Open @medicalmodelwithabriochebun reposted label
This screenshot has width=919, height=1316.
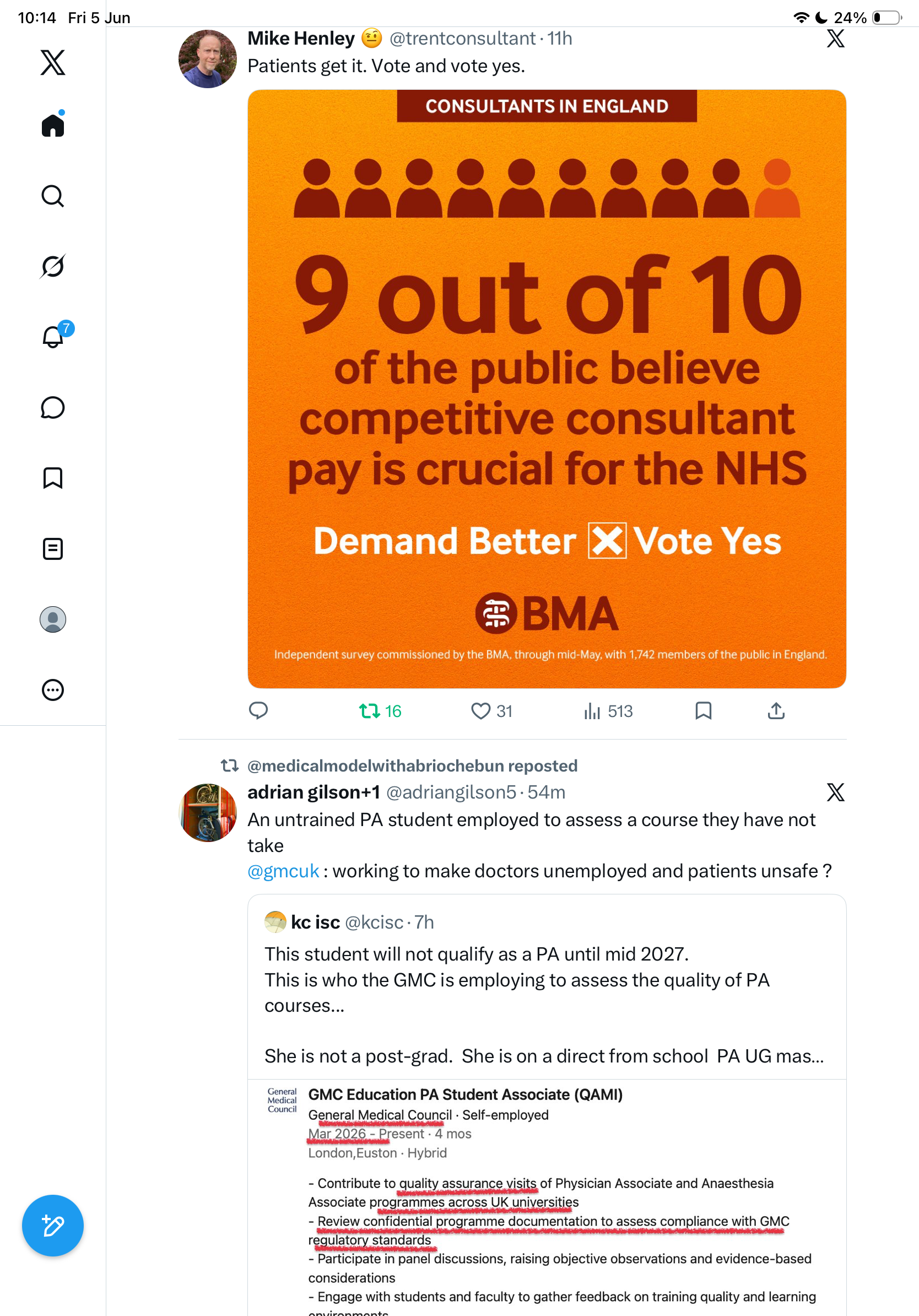pyautogui.click(x=412, y=765)
